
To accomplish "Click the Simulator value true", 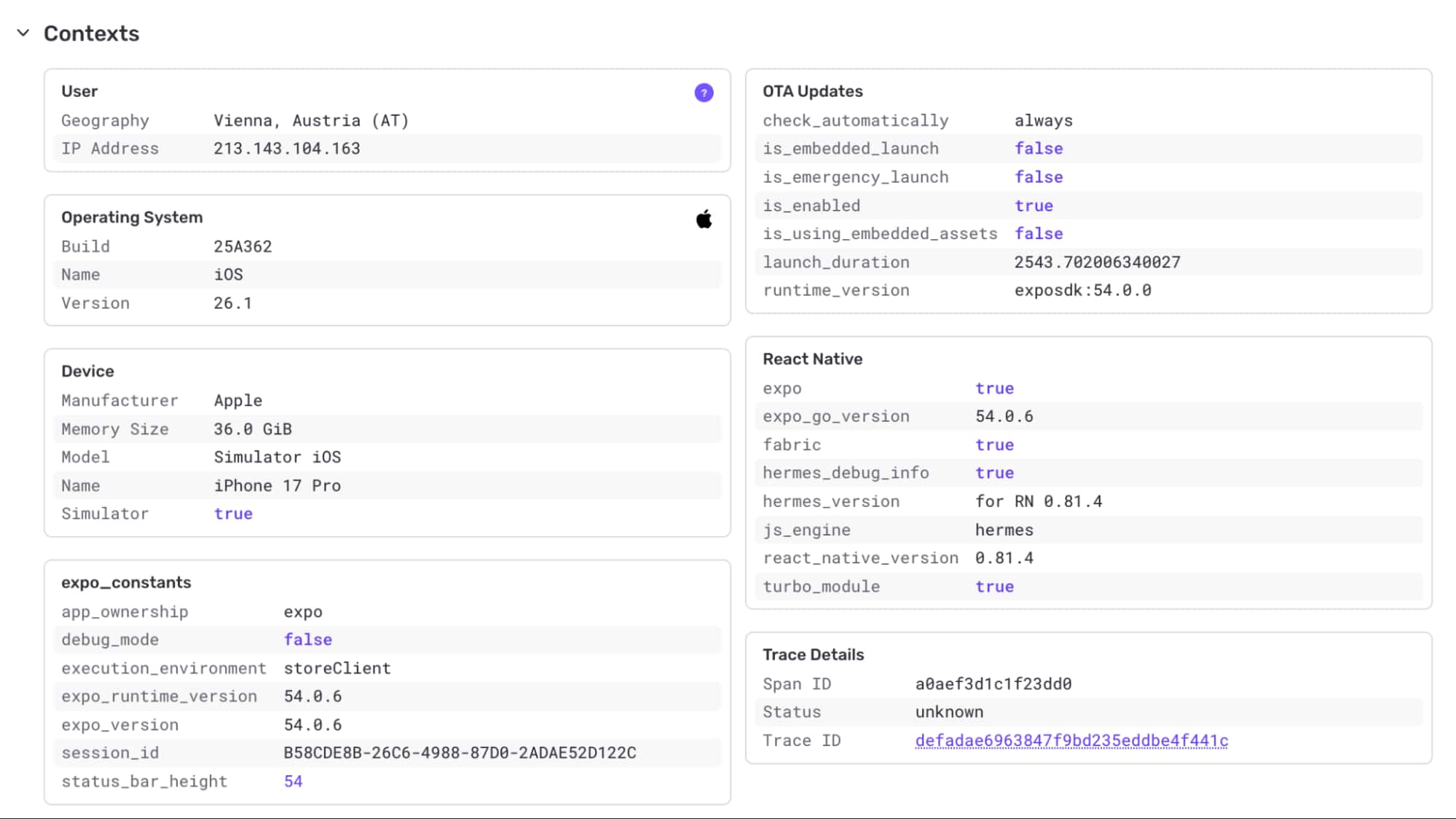I will pyautogui.click(x=233, y=514).
